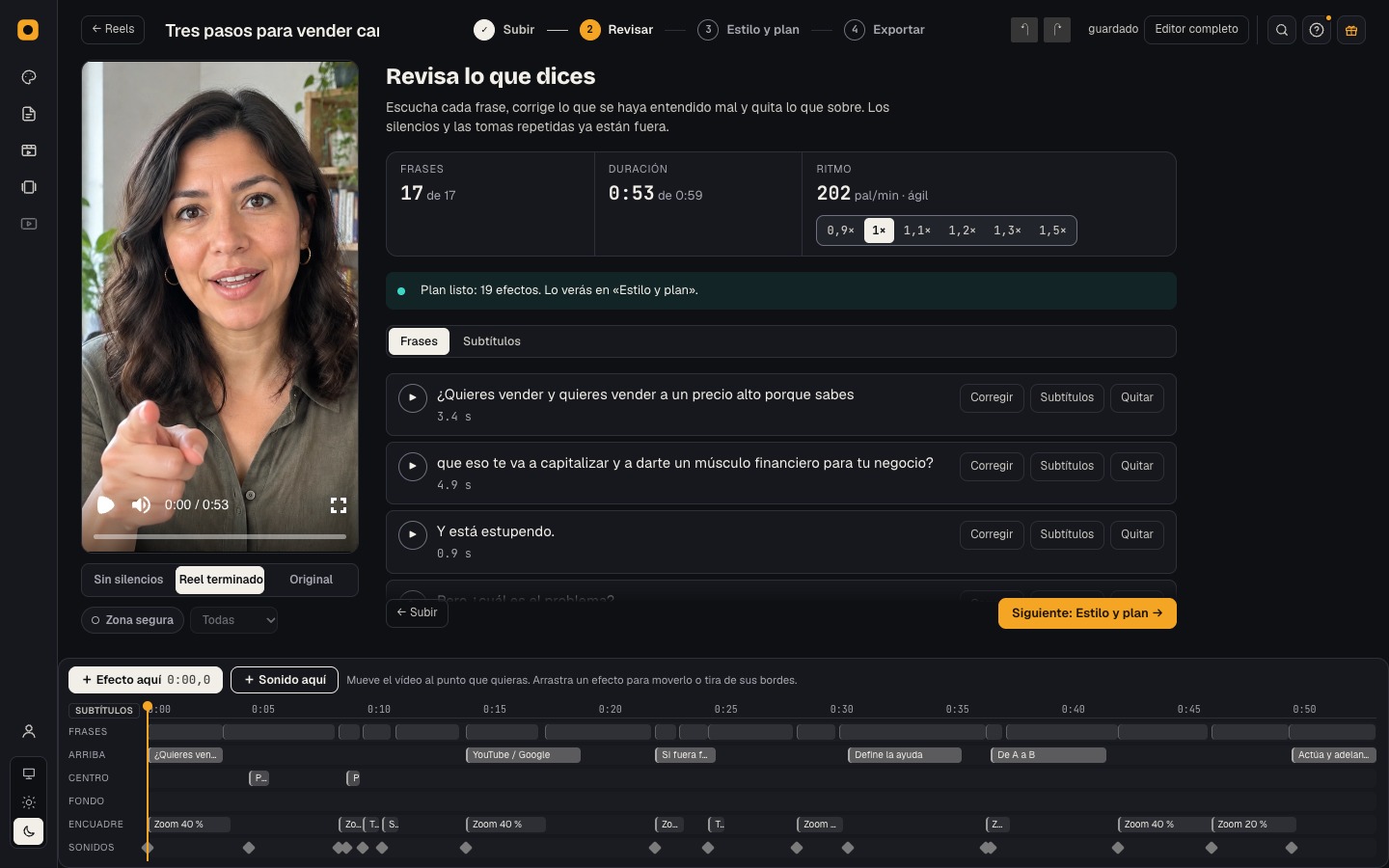Open the clapperboard video icon in sidebar

pyautogui.click(x=29, y=150)
